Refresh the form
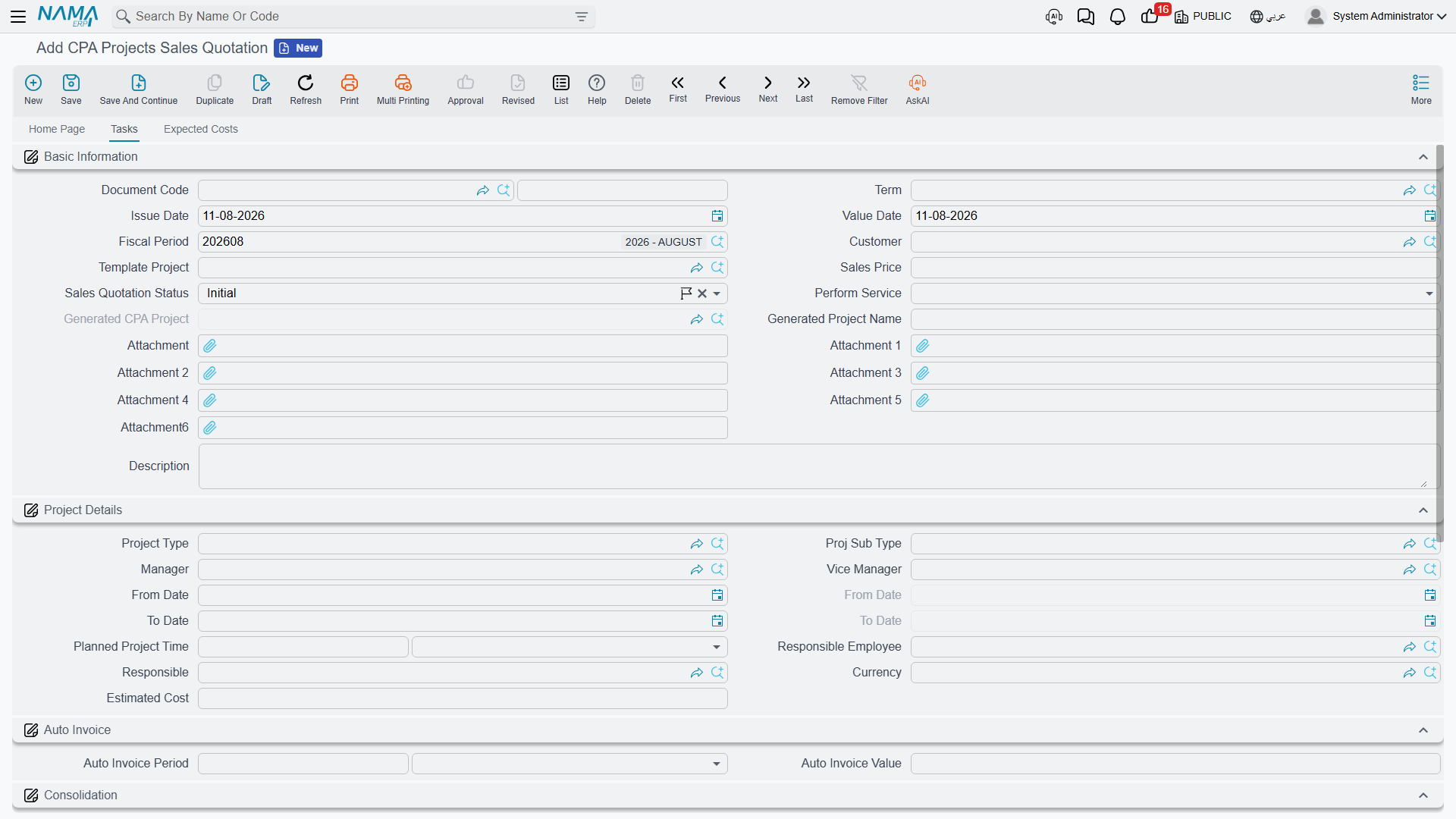This screenshot has width=1456, height=819. 306,89
